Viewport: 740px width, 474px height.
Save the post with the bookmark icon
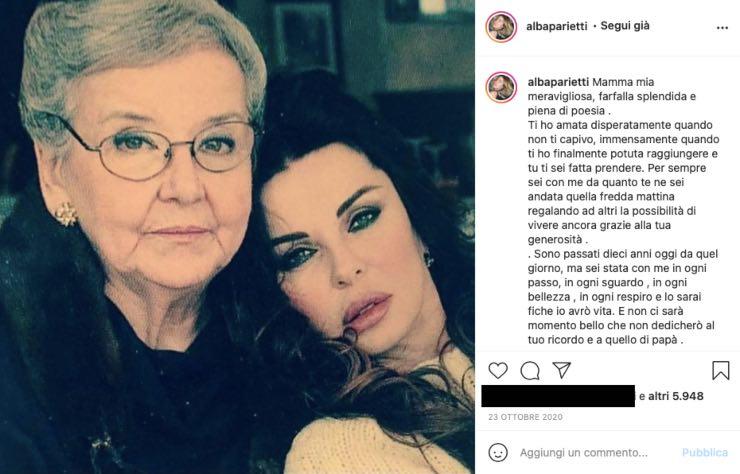coord(721,371)
